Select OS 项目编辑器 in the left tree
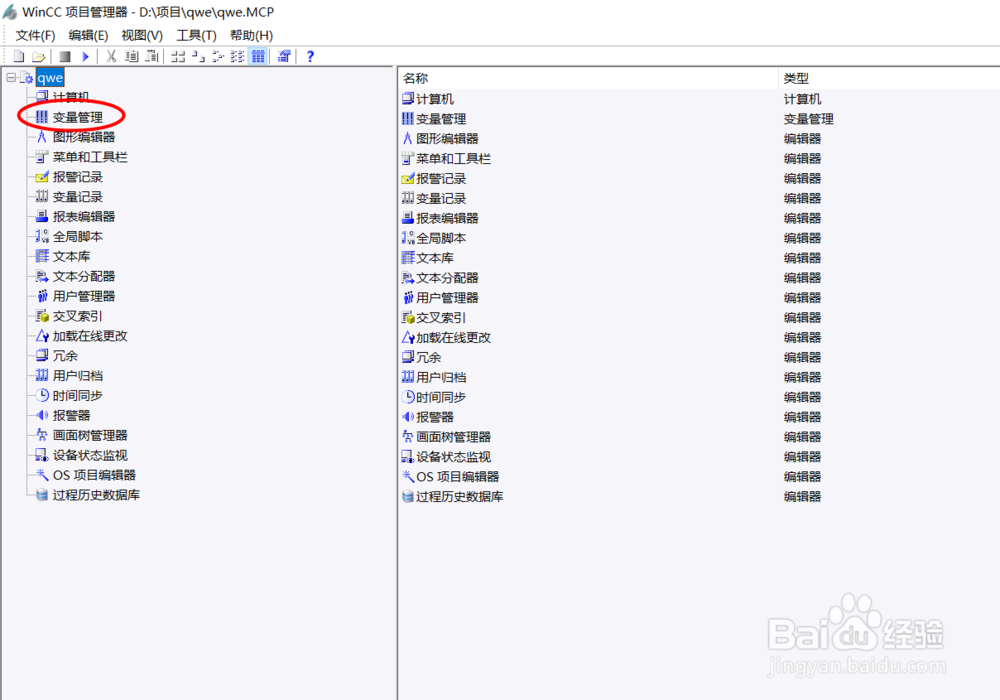The width and height of the screenshot is (1000, 700). pos(94,475)
